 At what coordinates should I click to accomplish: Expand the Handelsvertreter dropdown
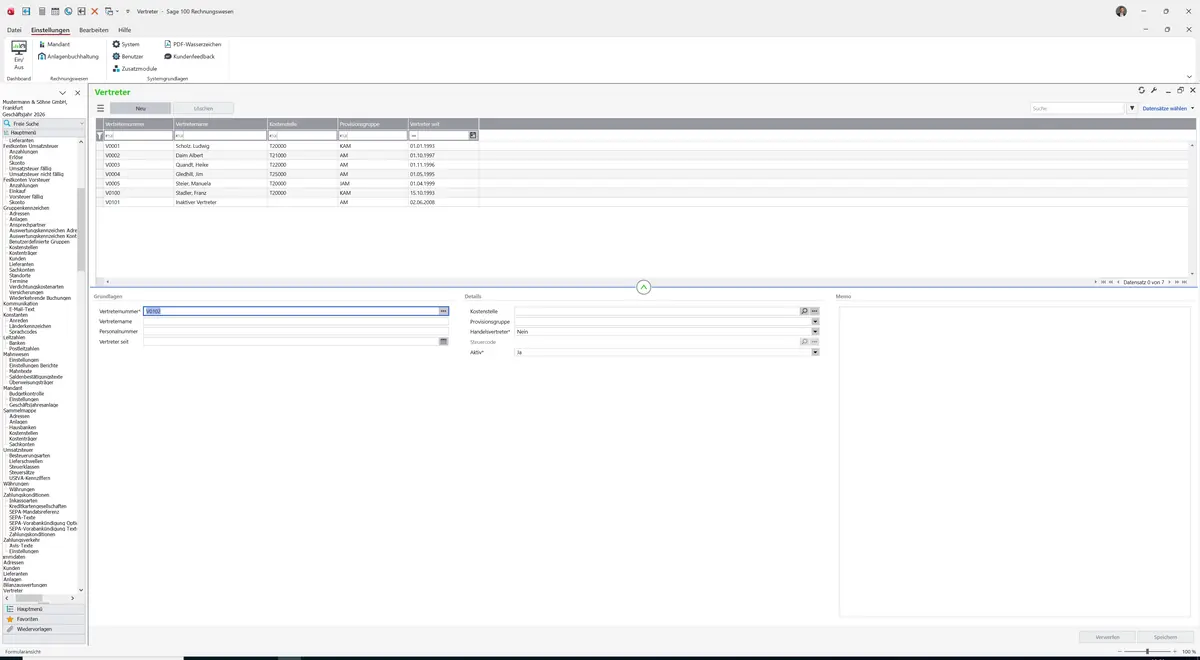coord(815,332)
